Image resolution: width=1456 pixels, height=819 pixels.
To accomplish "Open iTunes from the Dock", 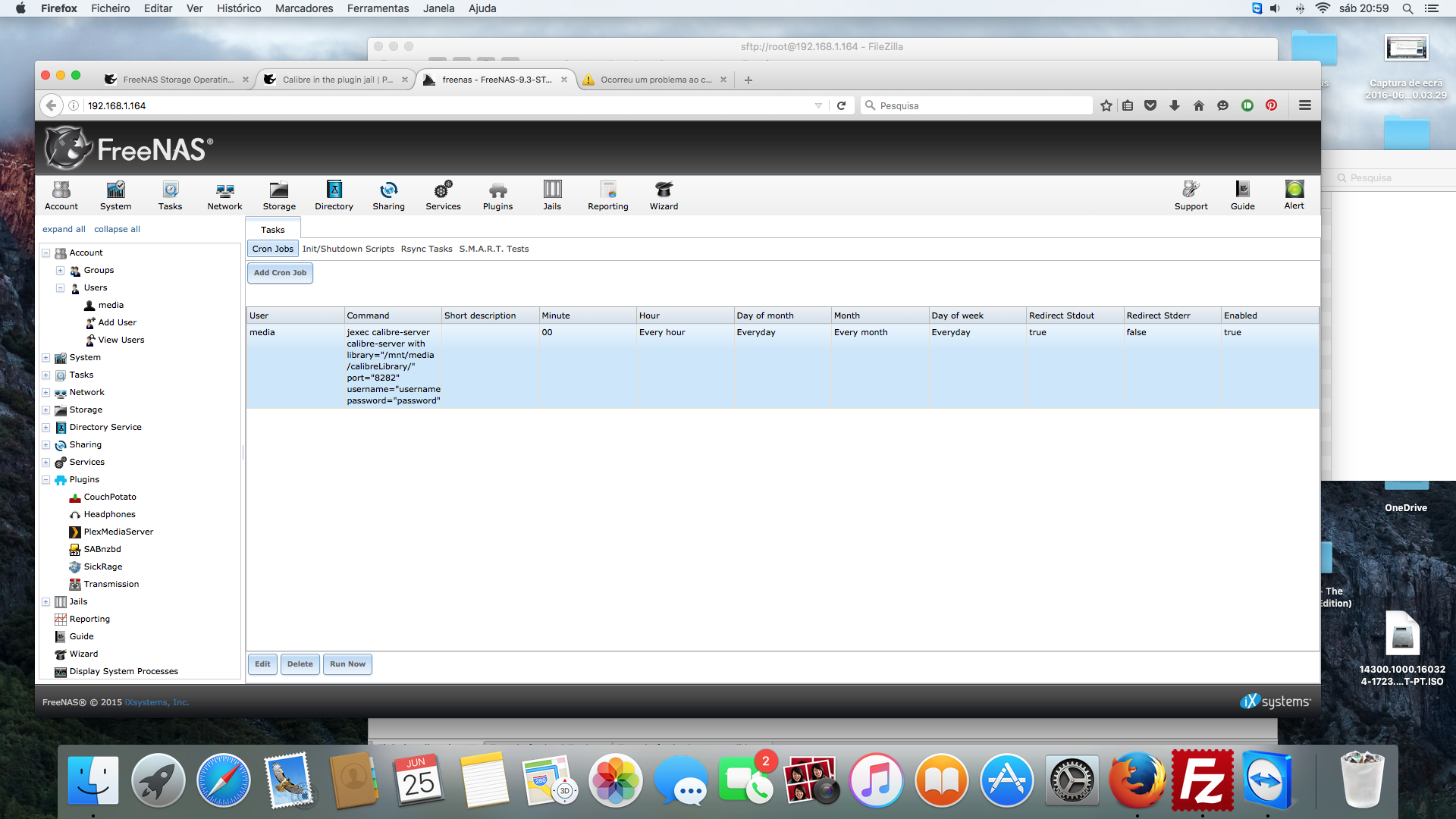I will point(875,780).
